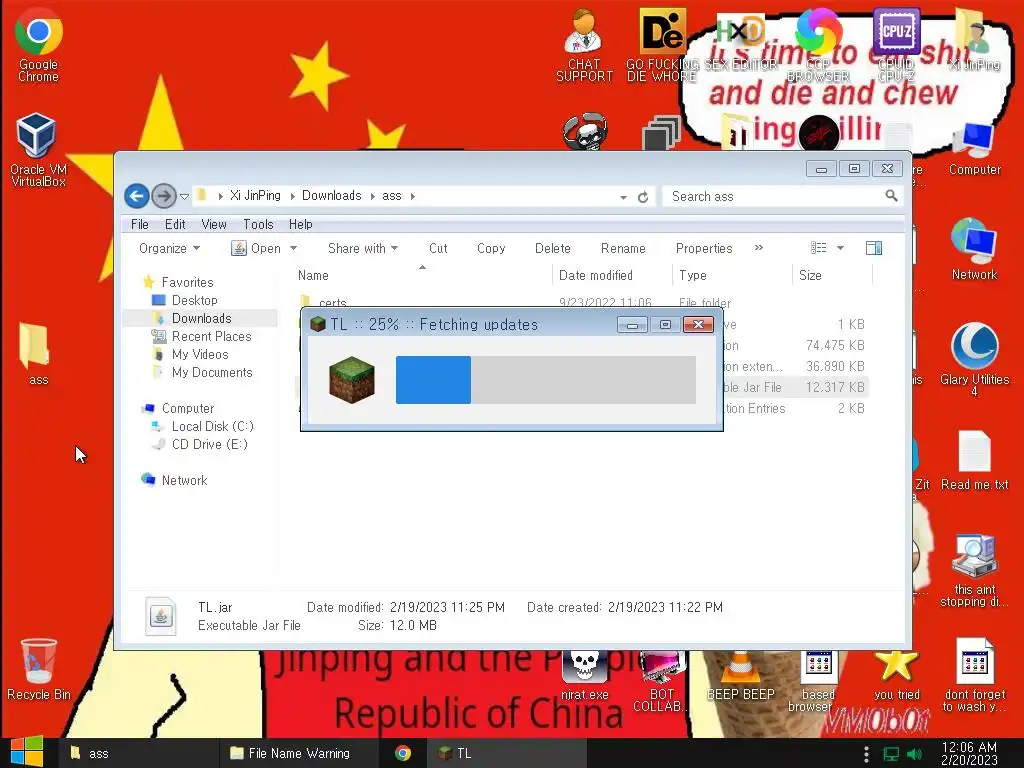The width and height of the screenshot is (1024, 768).
Task: Select Local Disk (C:) in navigation pane
Action: (x=212, y=426)
